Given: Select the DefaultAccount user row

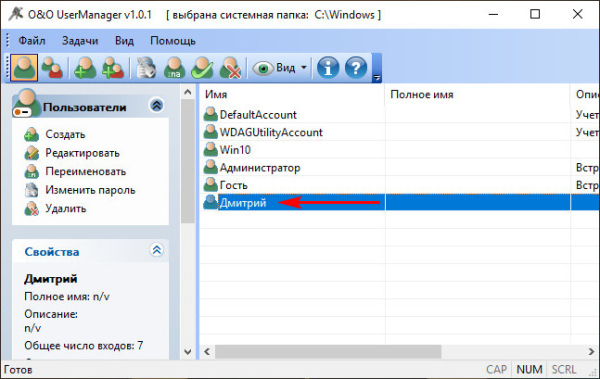Looking at the screenshot, I should point(399,114).
